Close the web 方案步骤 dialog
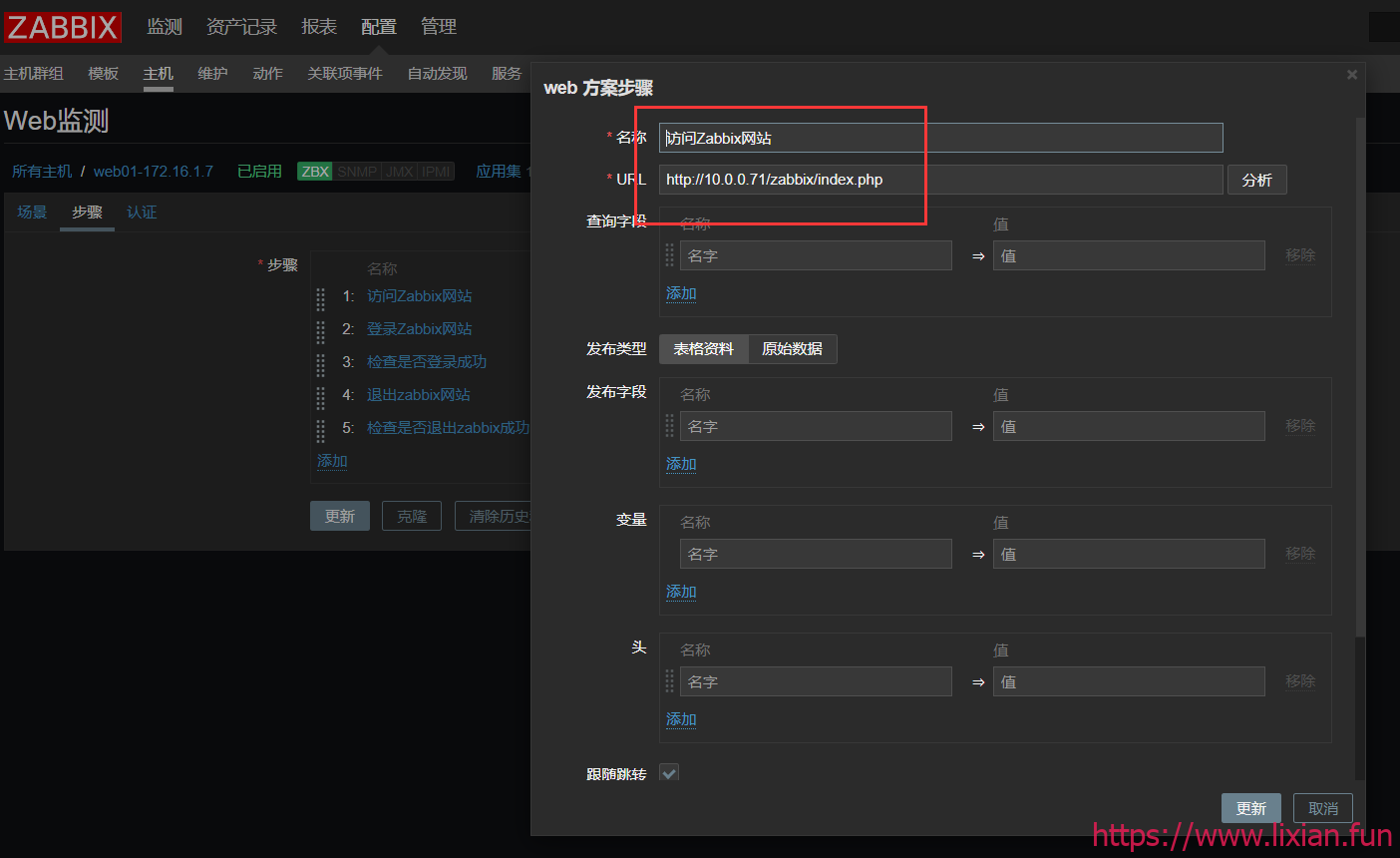 click(1352, 75)
